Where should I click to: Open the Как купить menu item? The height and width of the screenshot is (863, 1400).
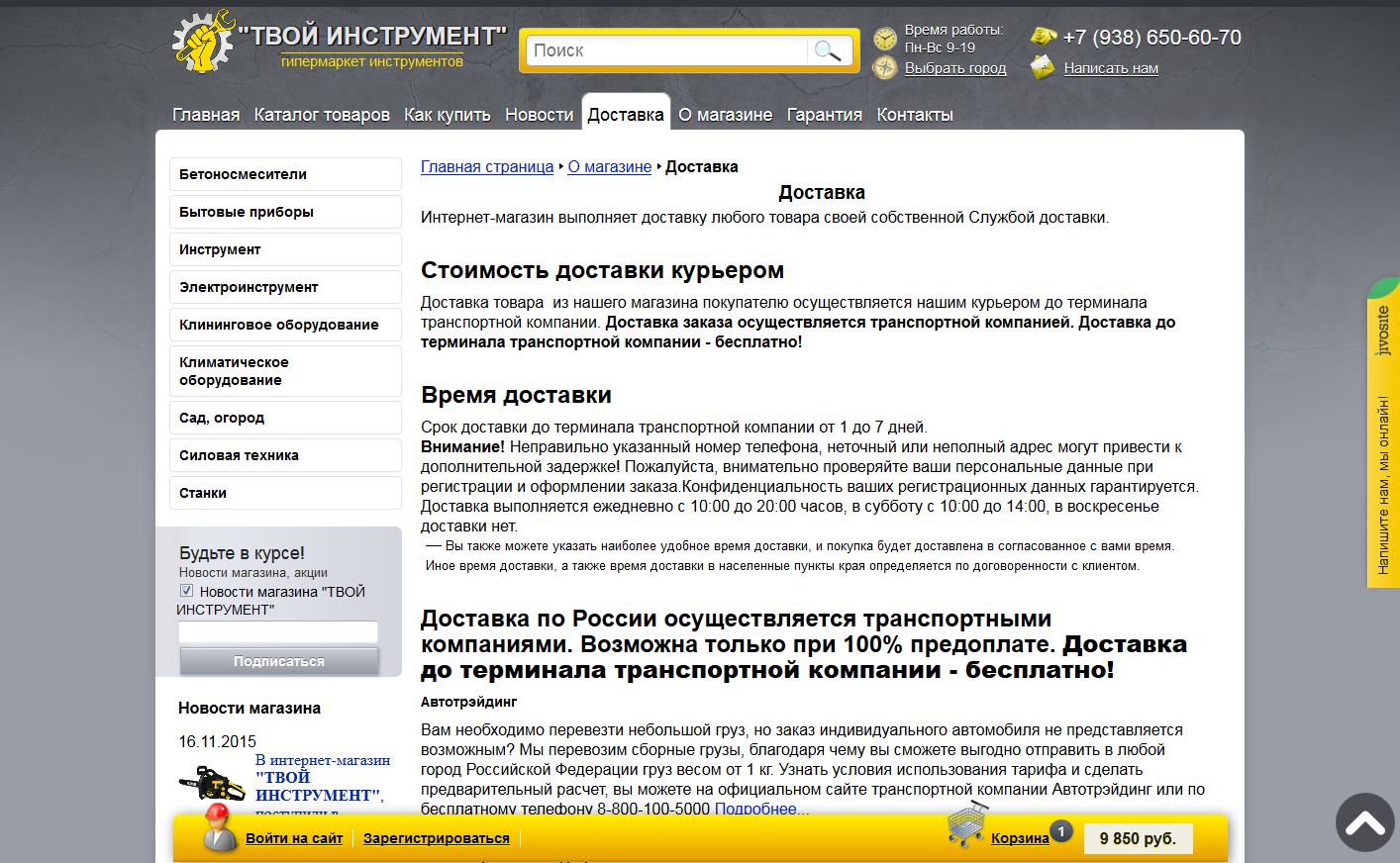(448, 115)
